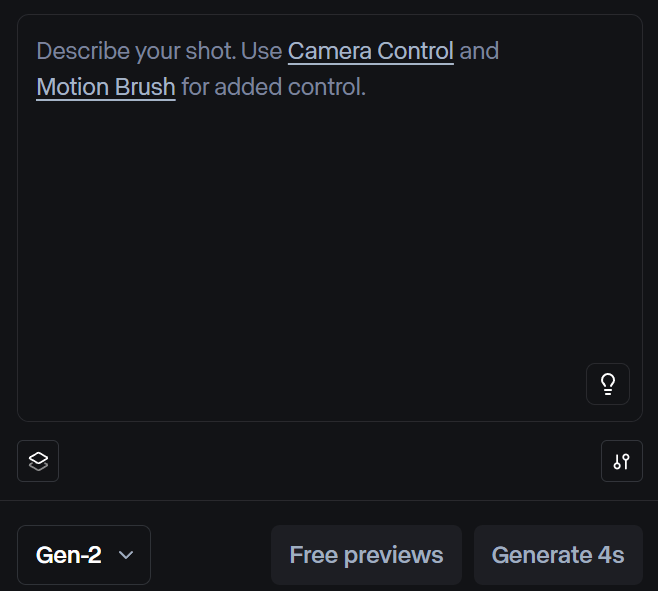Image resolution: width=658 pixels, height=591 pixels.
Task: Open the advanced settings sliders icon
Action: [x=621, y=461]
